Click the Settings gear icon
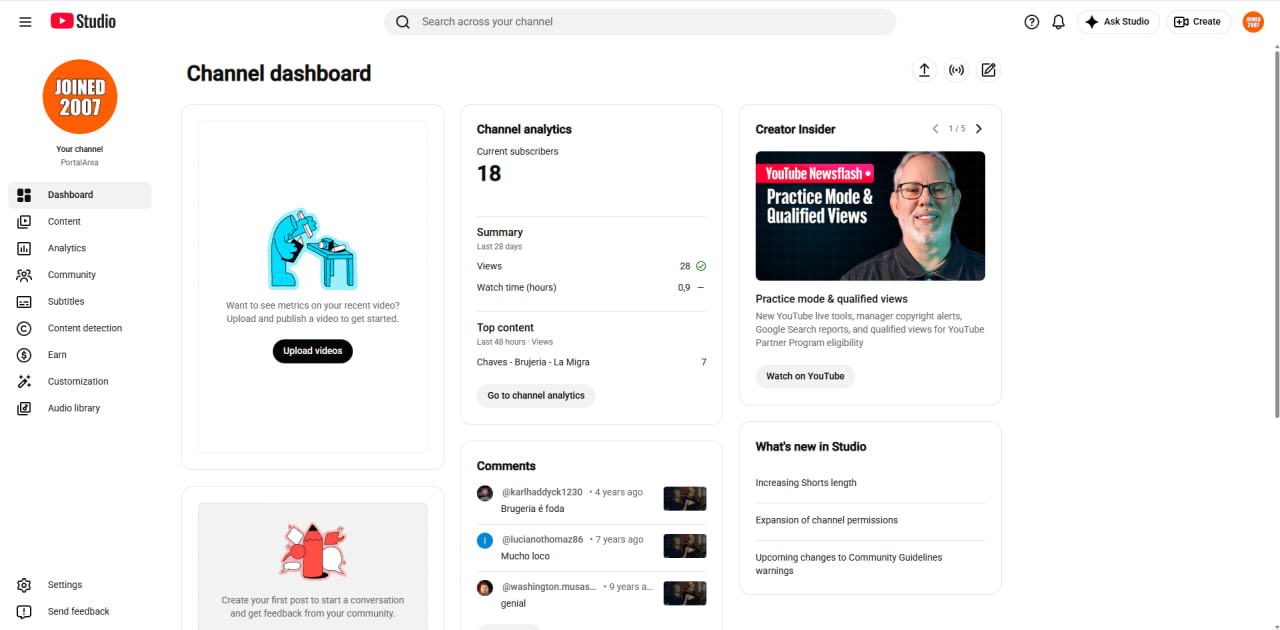Viewport: 1280px width, 630px height. (25, 585)
